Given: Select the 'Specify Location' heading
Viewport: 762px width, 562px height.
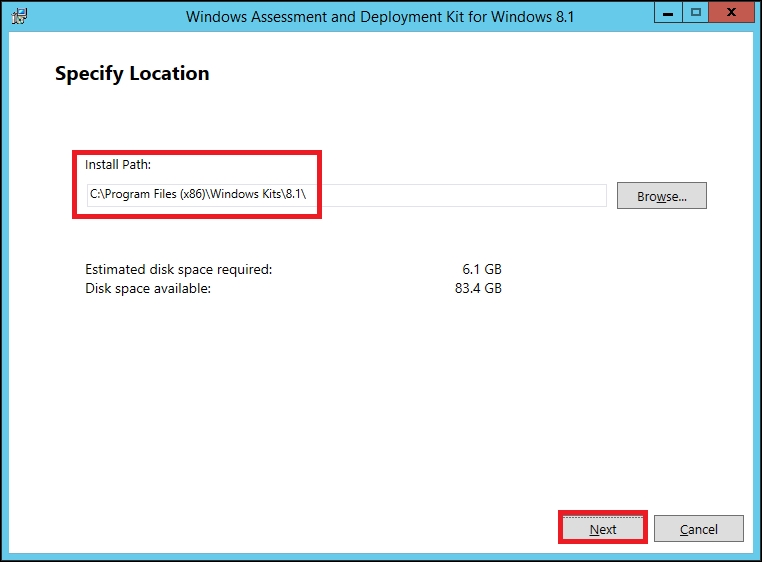Looking at the screenshot, I should pos(132,74).
